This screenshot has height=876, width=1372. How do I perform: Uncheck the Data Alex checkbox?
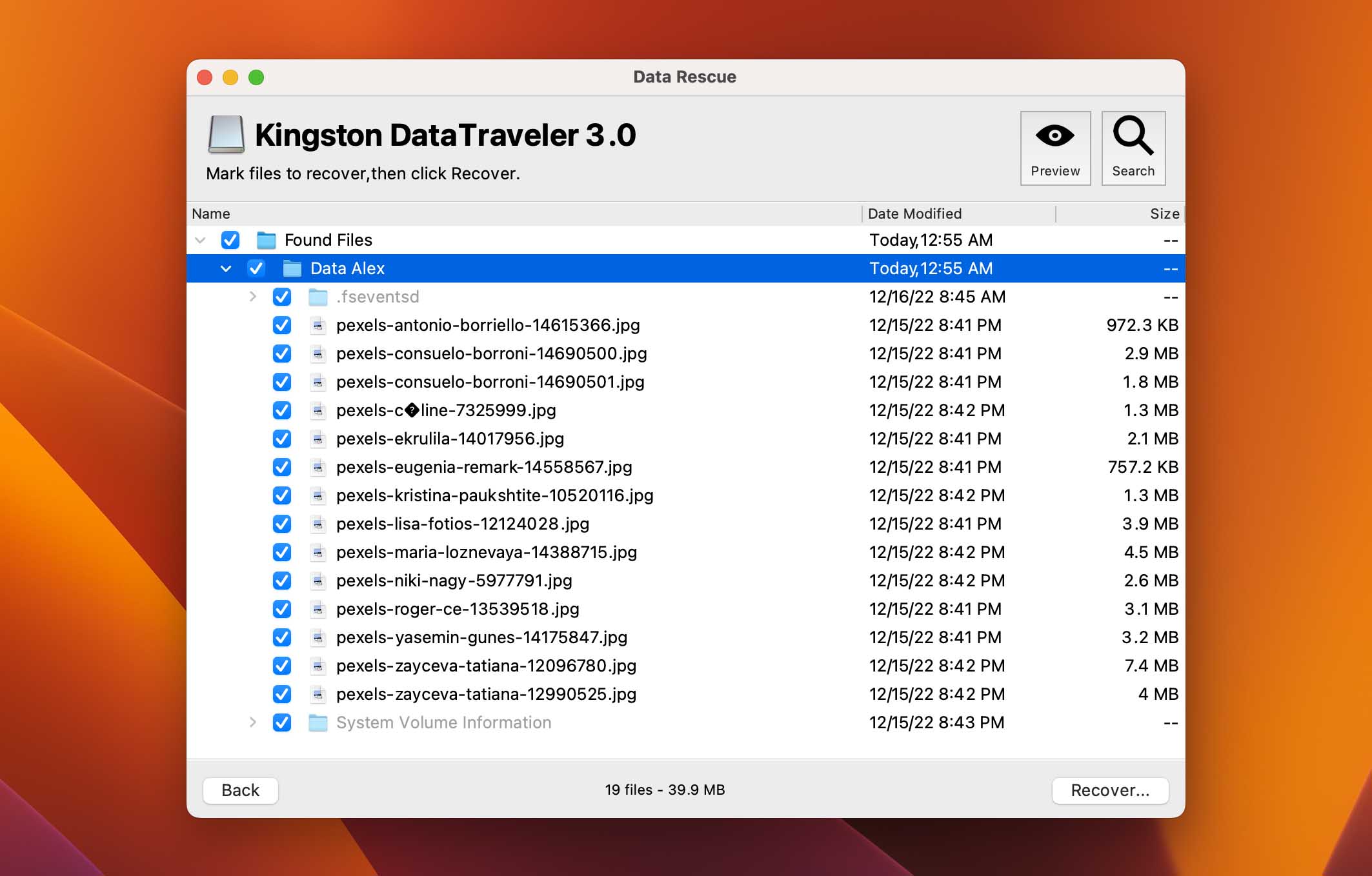tap(256, 269)
